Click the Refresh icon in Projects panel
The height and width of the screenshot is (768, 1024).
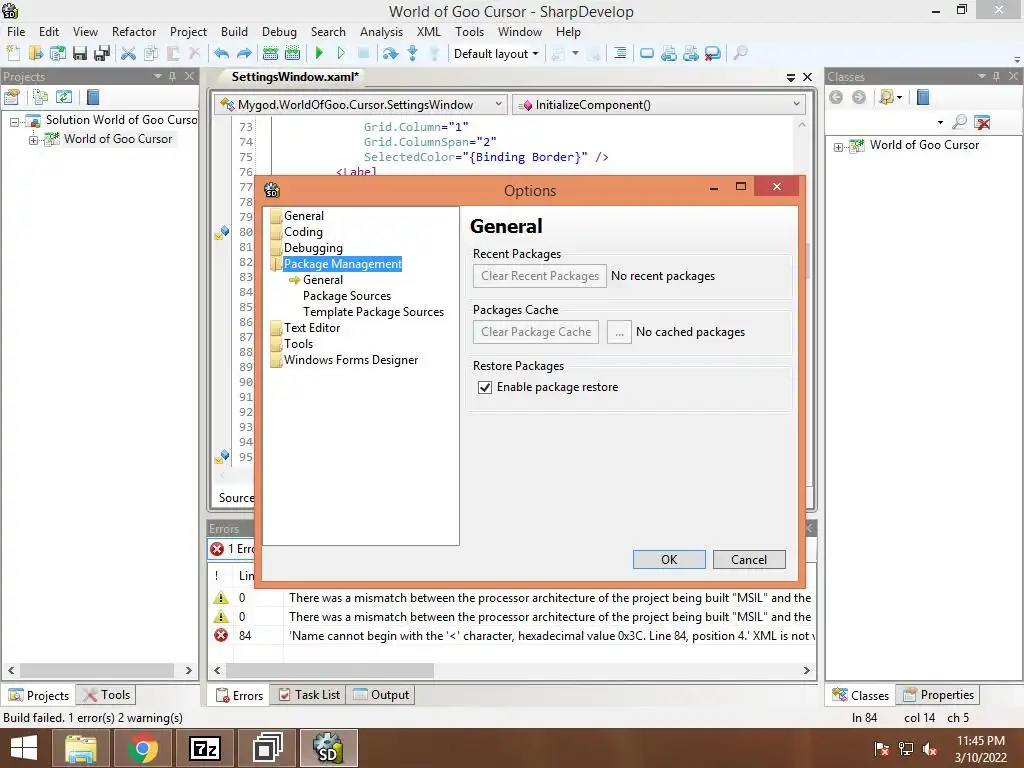[x=63, y=97]
